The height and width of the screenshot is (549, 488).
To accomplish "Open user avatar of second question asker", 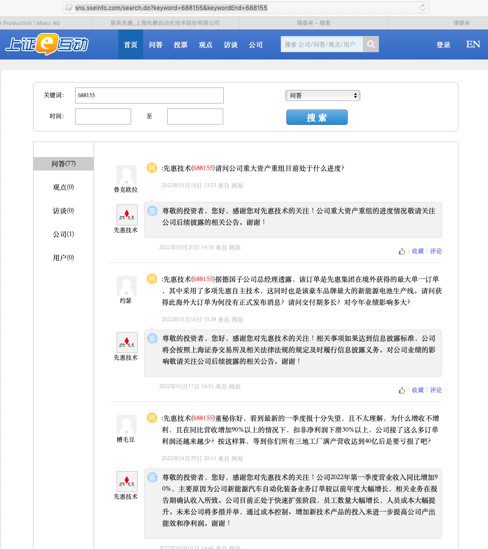I will (126, 286).
